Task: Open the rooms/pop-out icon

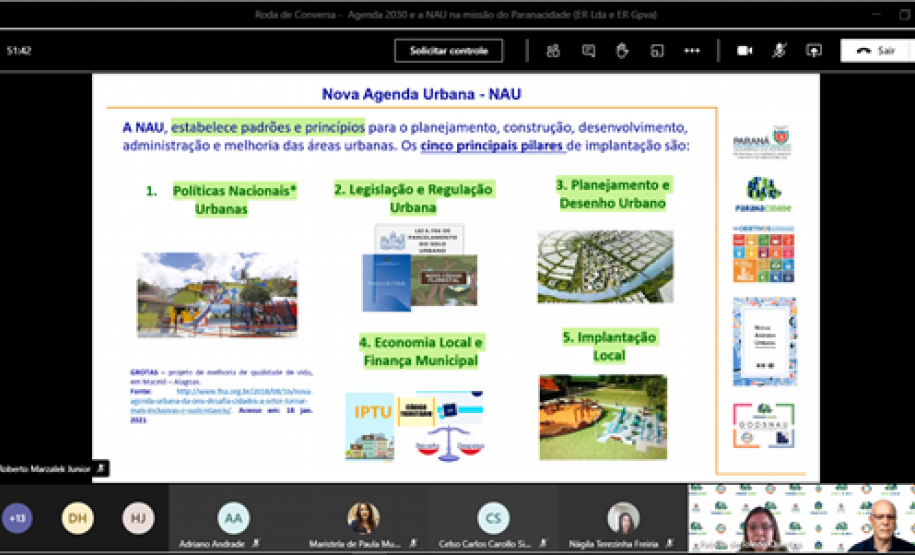Action: [657, 51]
